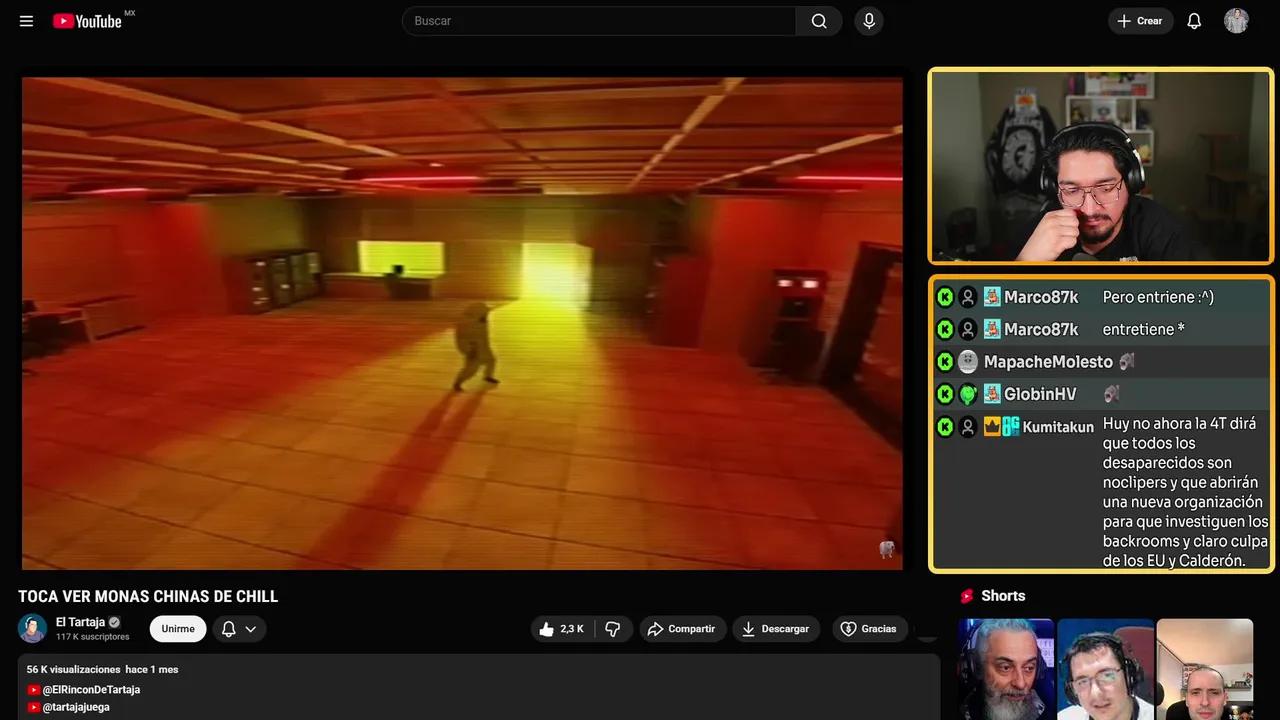Click the Gracias thanks button
This screenshot has height=720, width=1280.
pyautogui.click(x=868, y=629)
